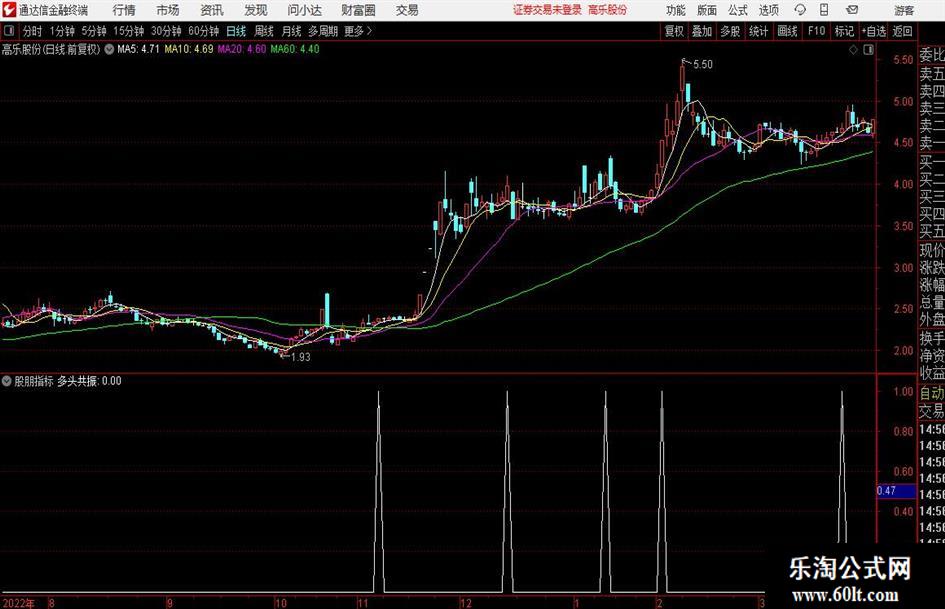Click the 证券交易未登录 login link
The width and height of the screenshot is (945, 609).
pyautogui.click(x=547, y=10)
